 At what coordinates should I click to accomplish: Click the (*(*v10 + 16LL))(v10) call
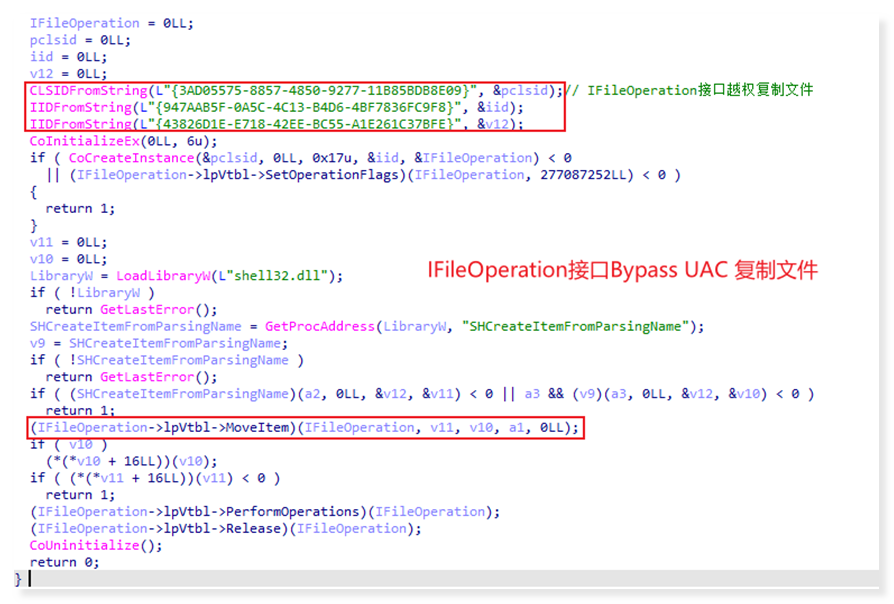point(132,461)
